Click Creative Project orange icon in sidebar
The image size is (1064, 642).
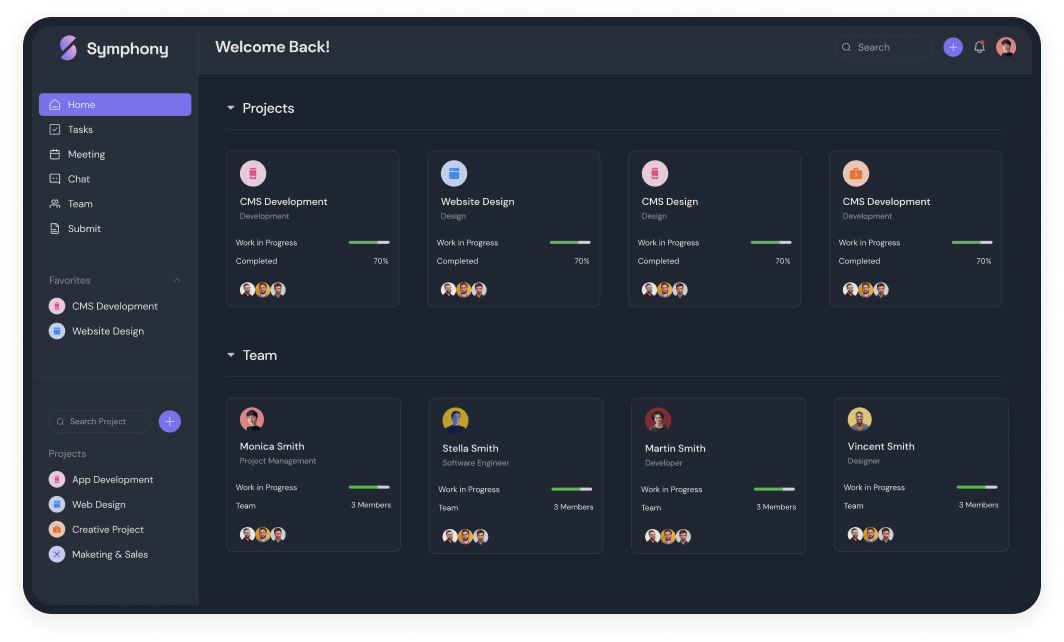57,529
